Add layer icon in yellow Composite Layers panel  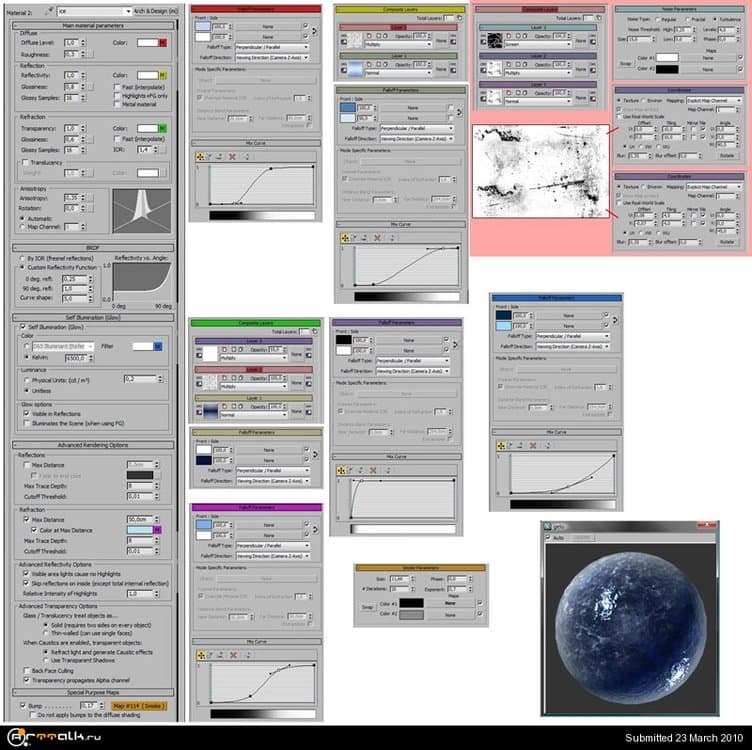tap(459, 18)
